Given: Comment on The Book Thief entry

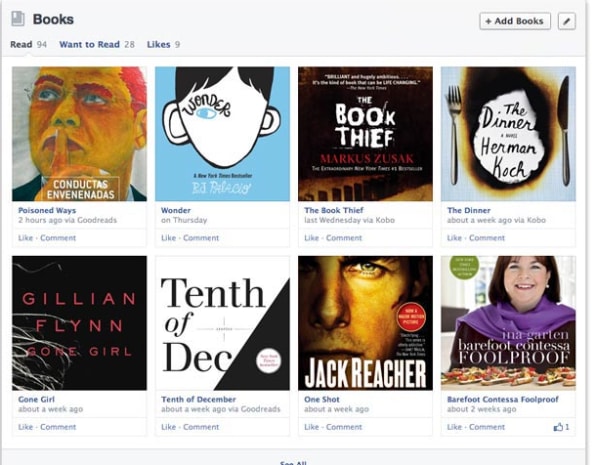Looking at the screenshot, I should coord(344,238).
